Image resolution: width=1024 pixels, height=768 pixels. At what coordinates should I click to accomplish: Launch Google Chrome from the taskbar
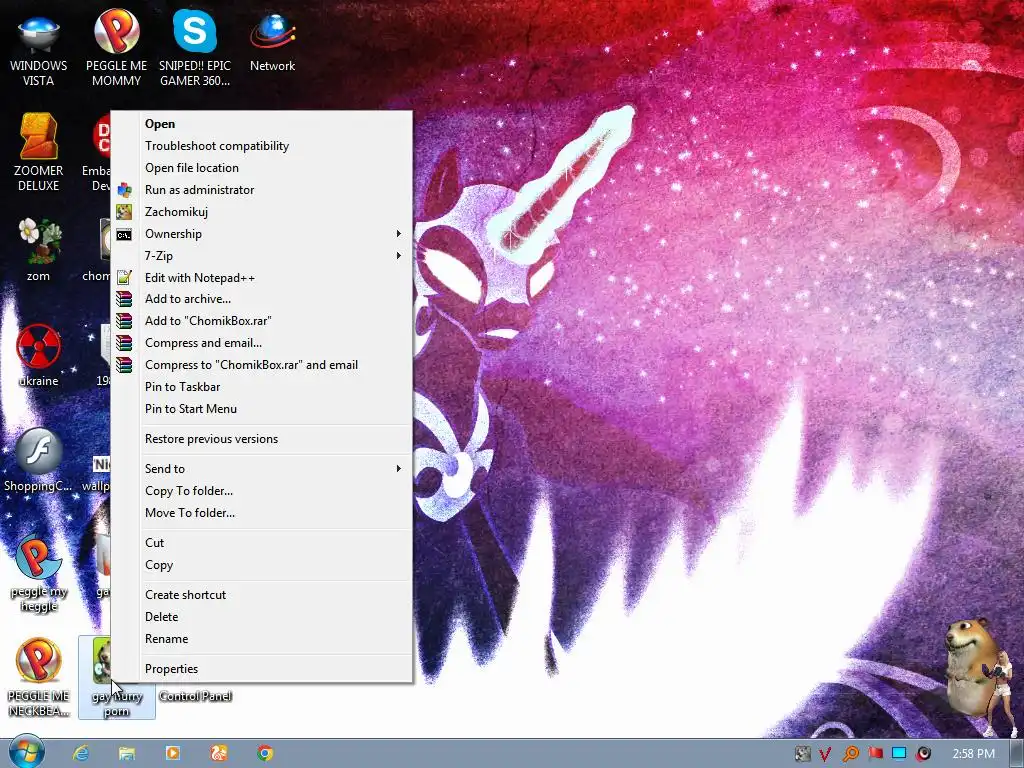[x=264, y=753]
